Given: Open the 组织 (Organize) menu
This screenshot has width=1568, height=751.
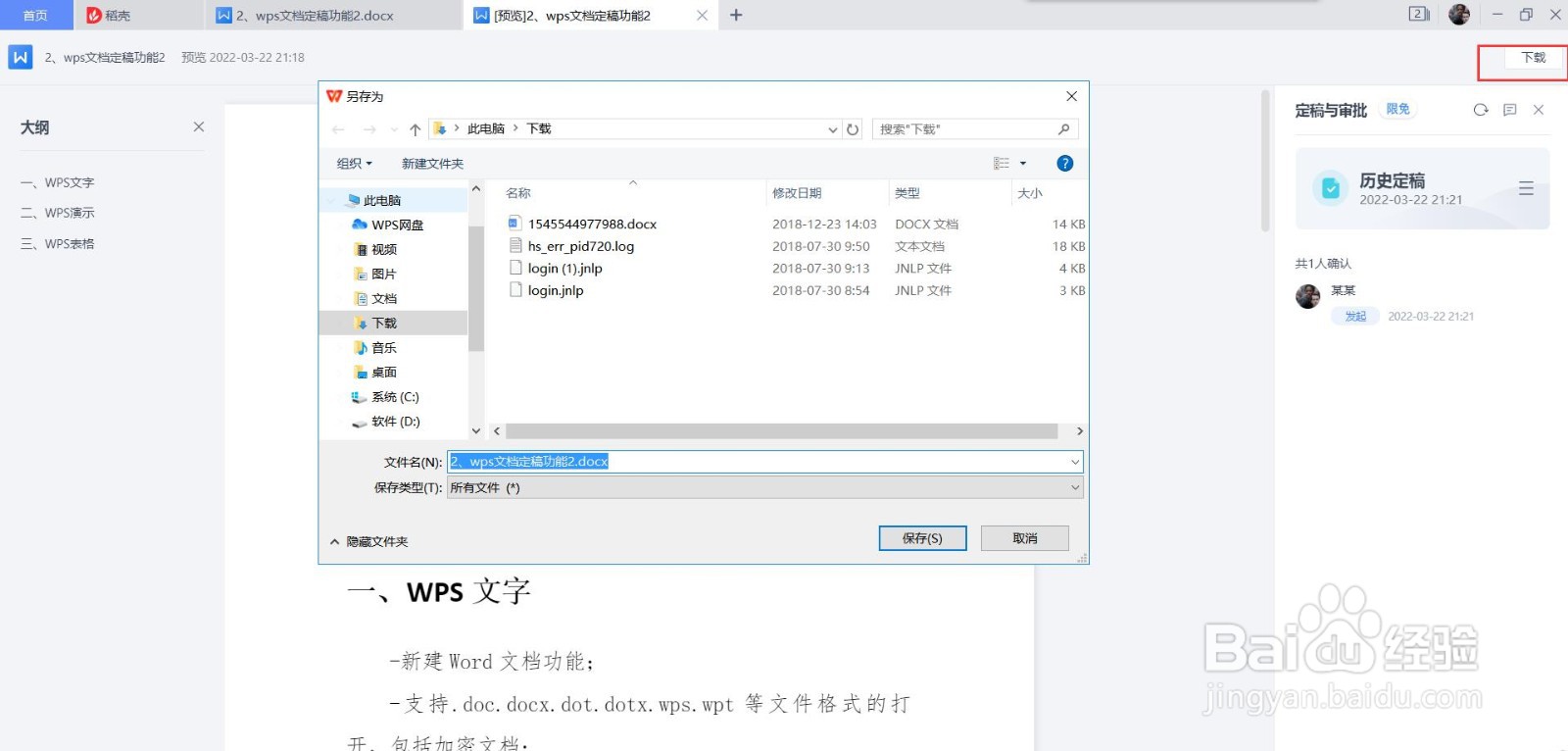Looking at the screenshot, I should (355, 164).
